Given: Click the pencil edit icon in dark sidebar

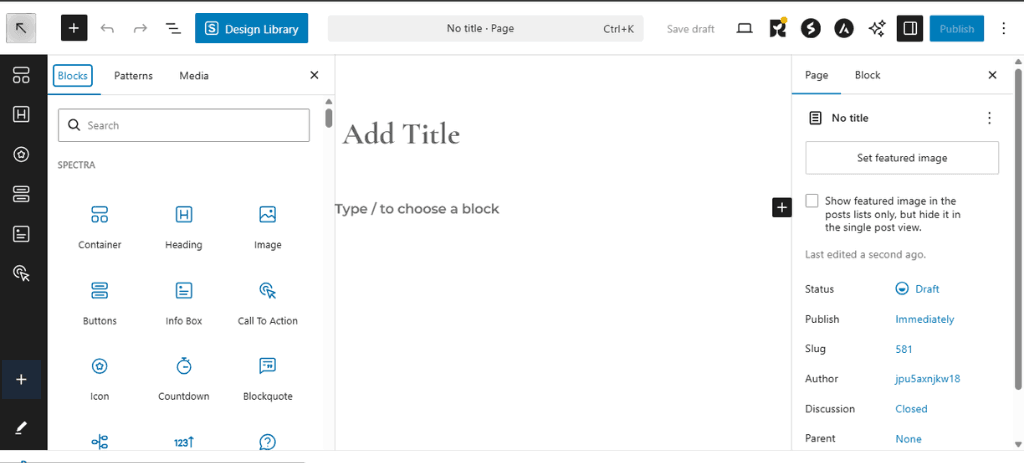Looking at the screenshot, I should pos(21,427).
